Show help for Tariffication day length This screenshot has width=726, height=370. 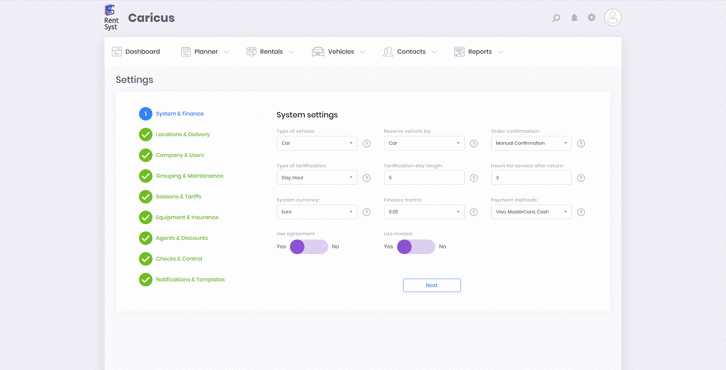[x=474, y=178]
